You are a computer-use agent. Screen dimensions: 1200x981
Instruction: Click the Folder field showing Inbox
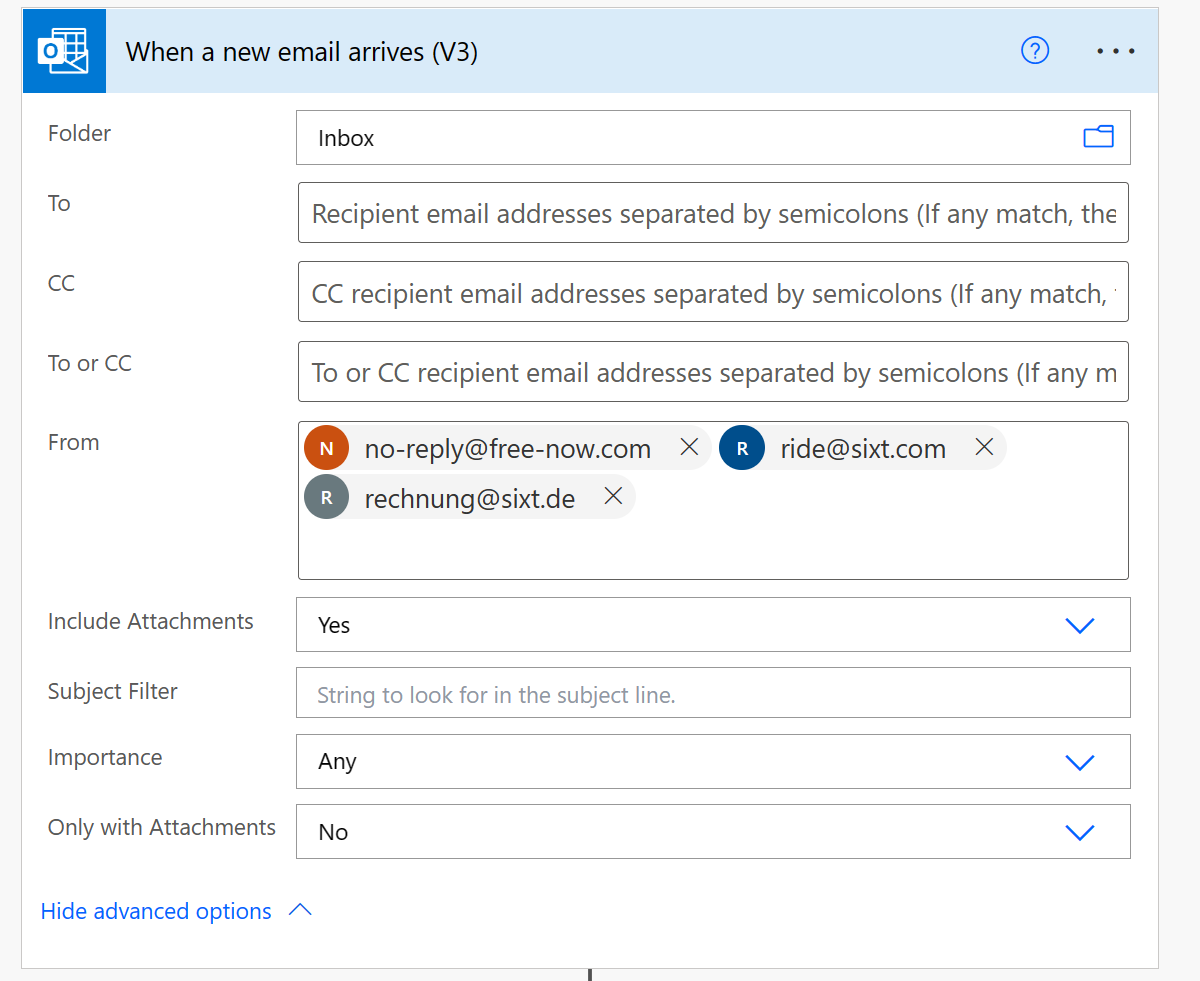713,138
